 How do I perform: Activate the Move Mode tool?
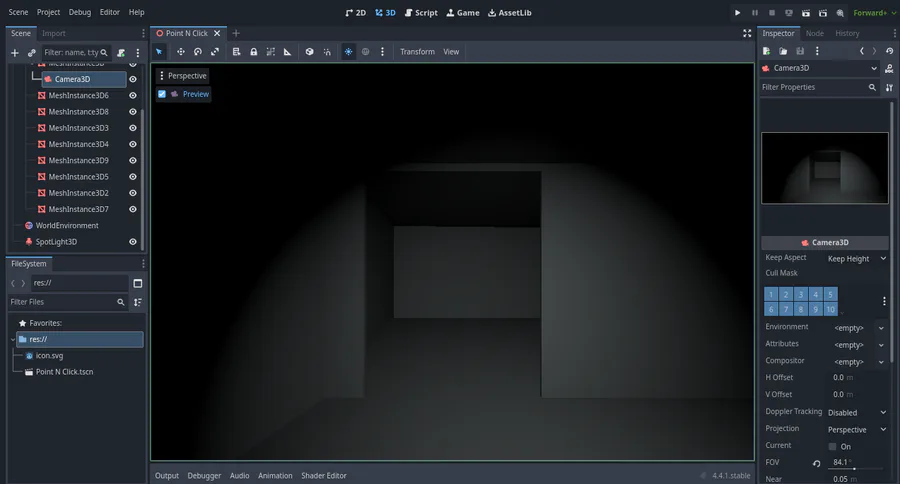pos(181,52)
